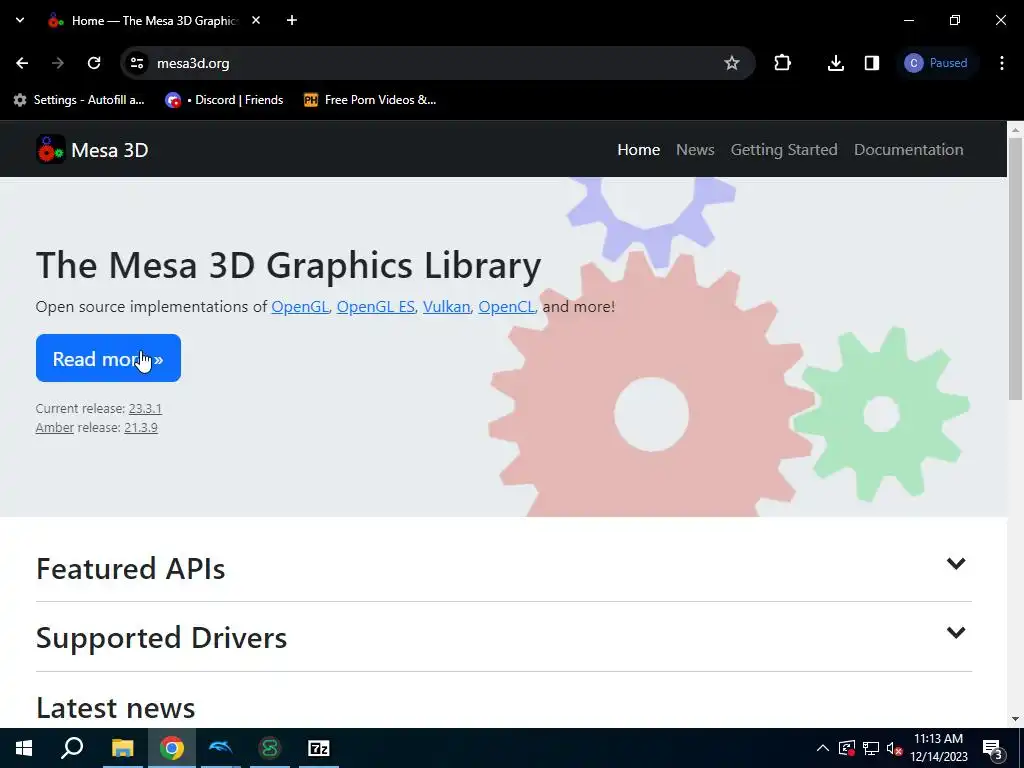Close the Mesa 3D Graphics tab
1024x768 pixels.
click(x=256, y=21)
